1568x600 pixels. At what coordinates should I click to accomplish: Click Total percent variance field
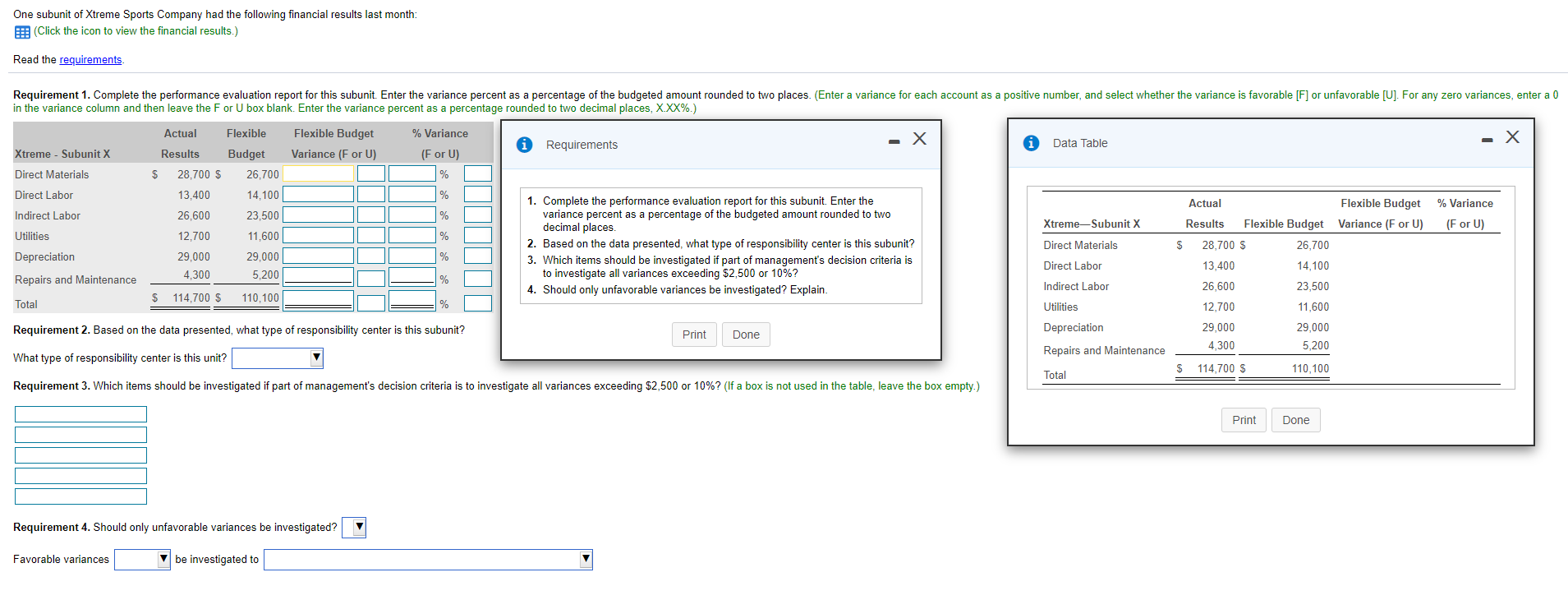click(412, 300)
